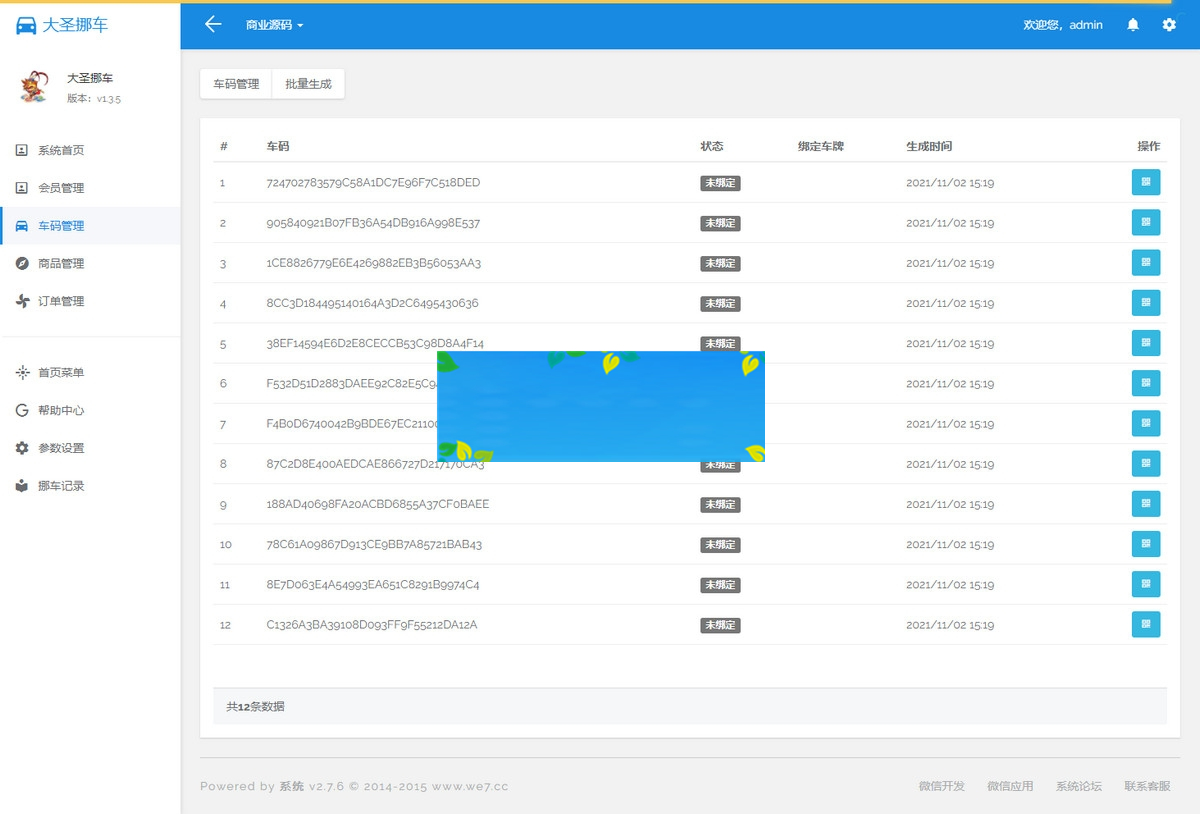Open 系统首页 in sidebar
This screenshot has height=814, width=1200.
(61, 150)
